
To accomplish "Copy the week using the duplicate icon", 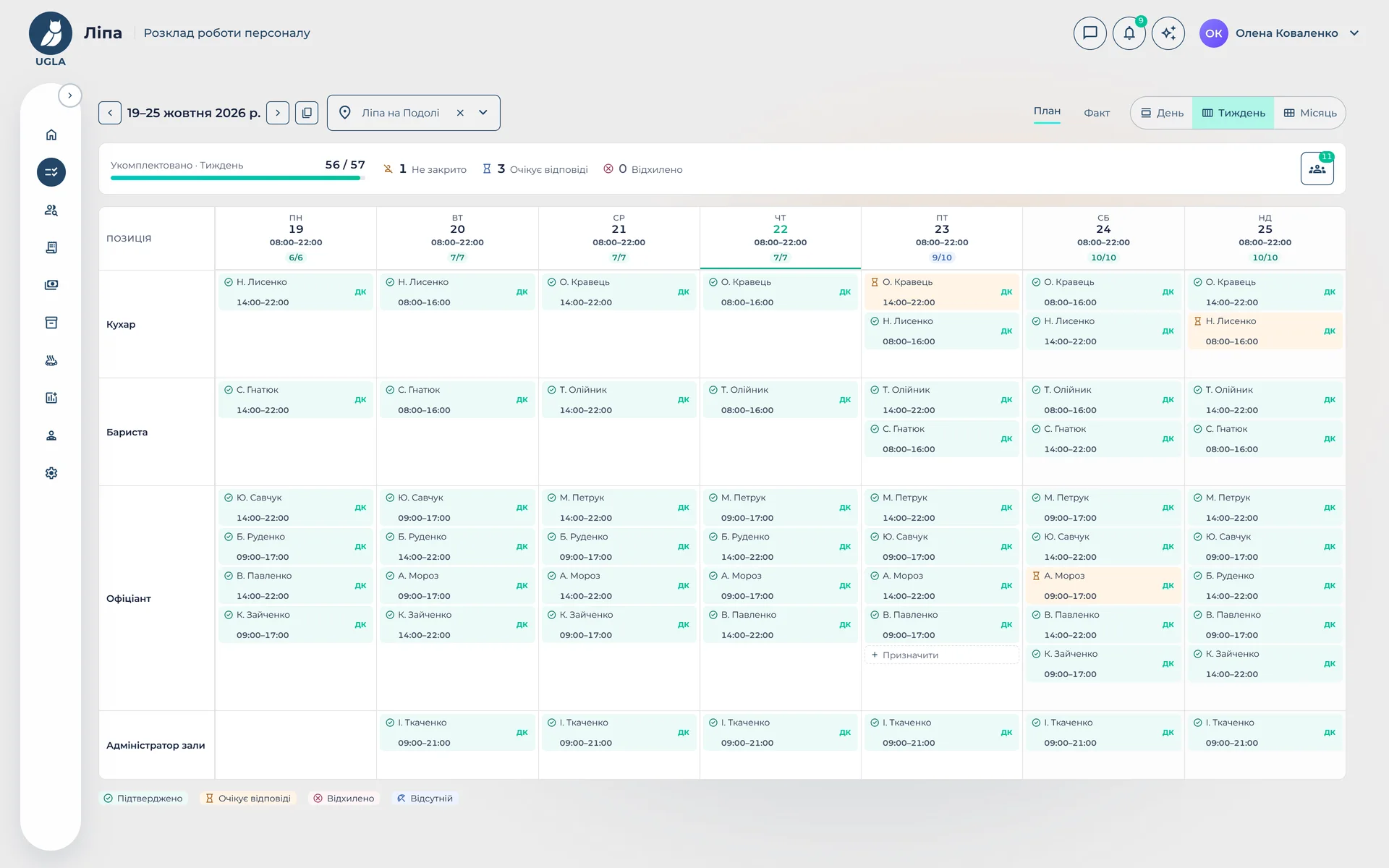I will pyautogui.click(x=307, y=113).
